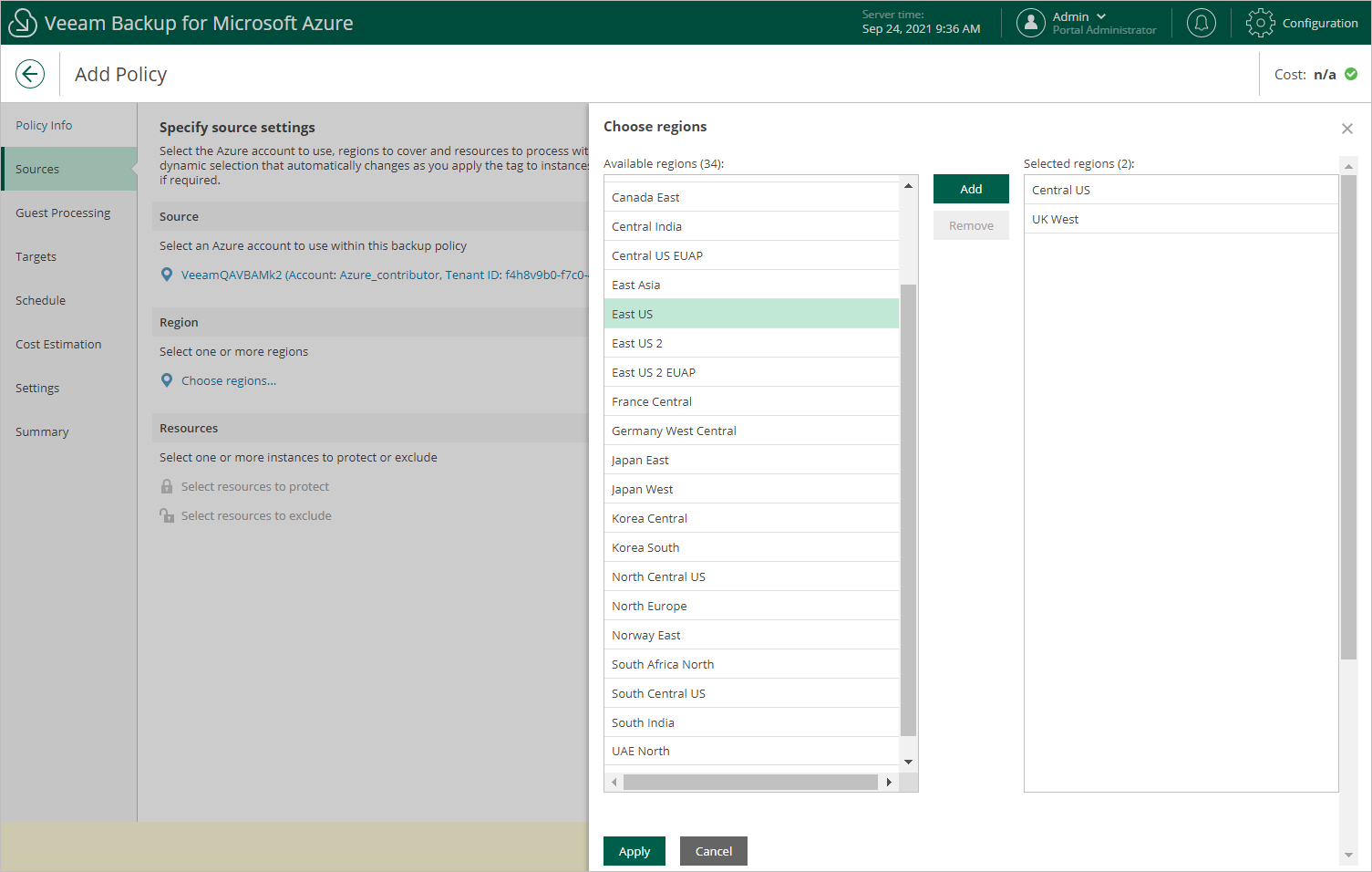Viewport: 1372px width, 872px height.
Task: Open the notifications bell icon
Action: click(1202, 23)
